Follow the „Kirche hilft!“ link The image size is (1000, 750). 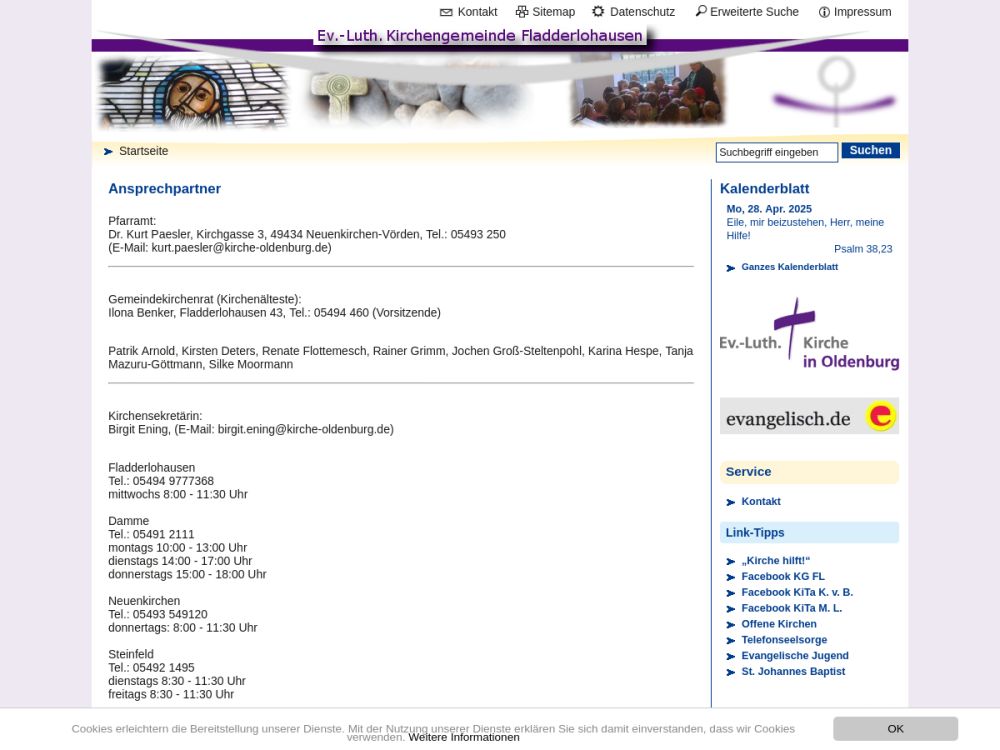[775, 561]
